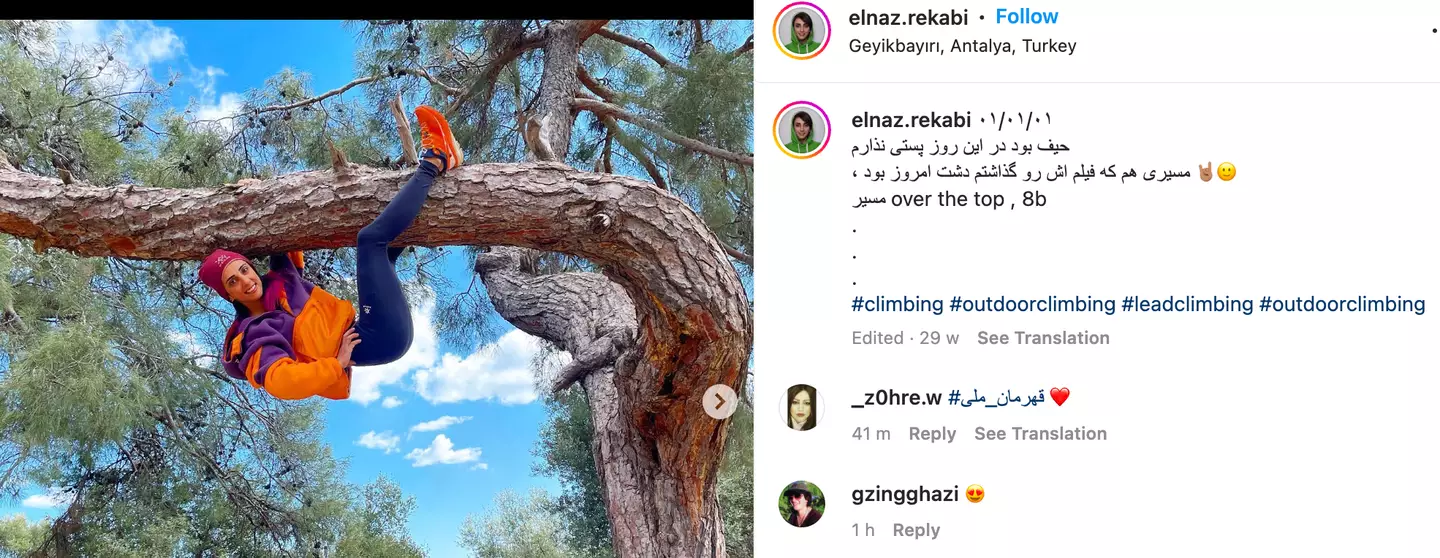Open the #climbing hashtag
The height and width of the screenshot is (558, 1440).
[897, 304]
